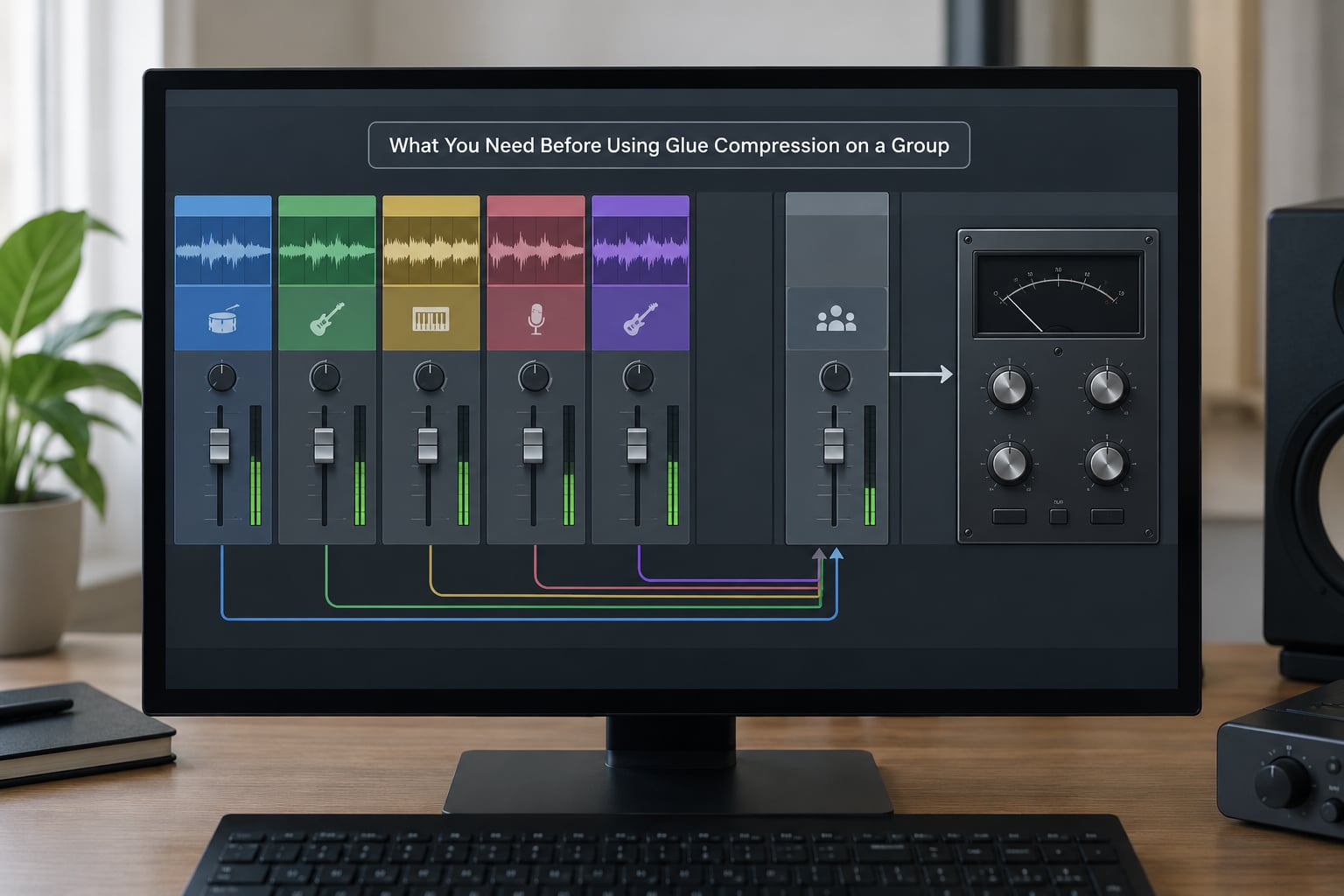This screenshot has height=896, width=1344.
Task: Select the purple guitar track icon
Action: point(640,319)
